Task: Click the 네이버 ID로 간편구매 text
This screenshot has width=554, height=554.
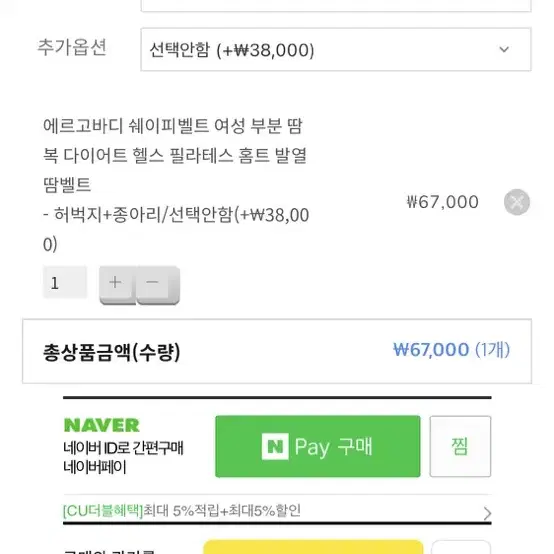Action: click(x=123, y=448)
